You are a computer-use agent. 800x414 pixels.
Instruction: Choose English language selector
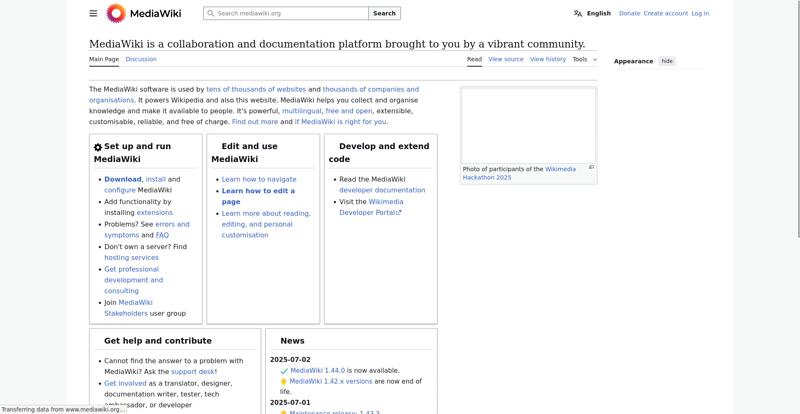(x=598, y=13)
